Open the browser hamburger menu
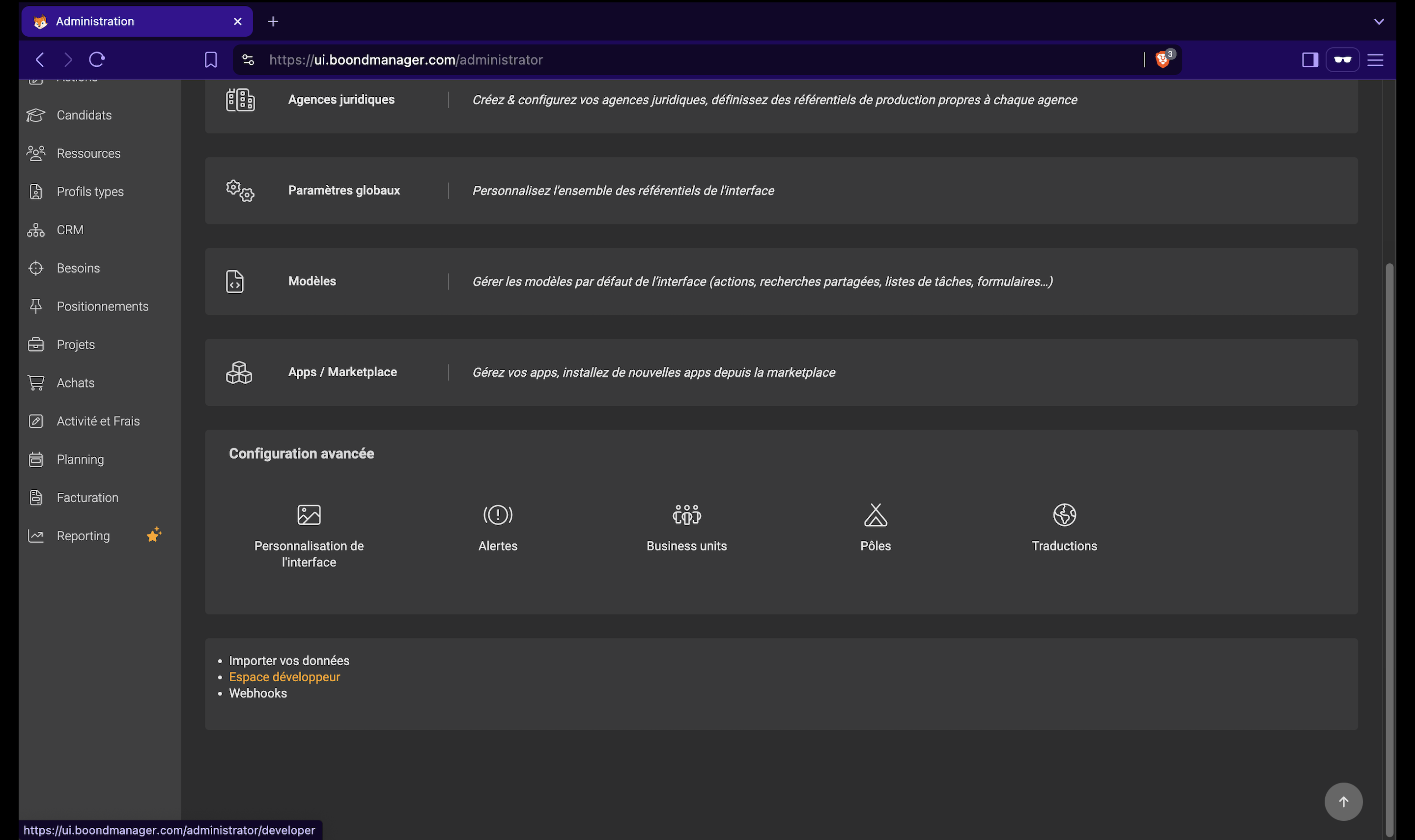 (x=1375, y=60)
